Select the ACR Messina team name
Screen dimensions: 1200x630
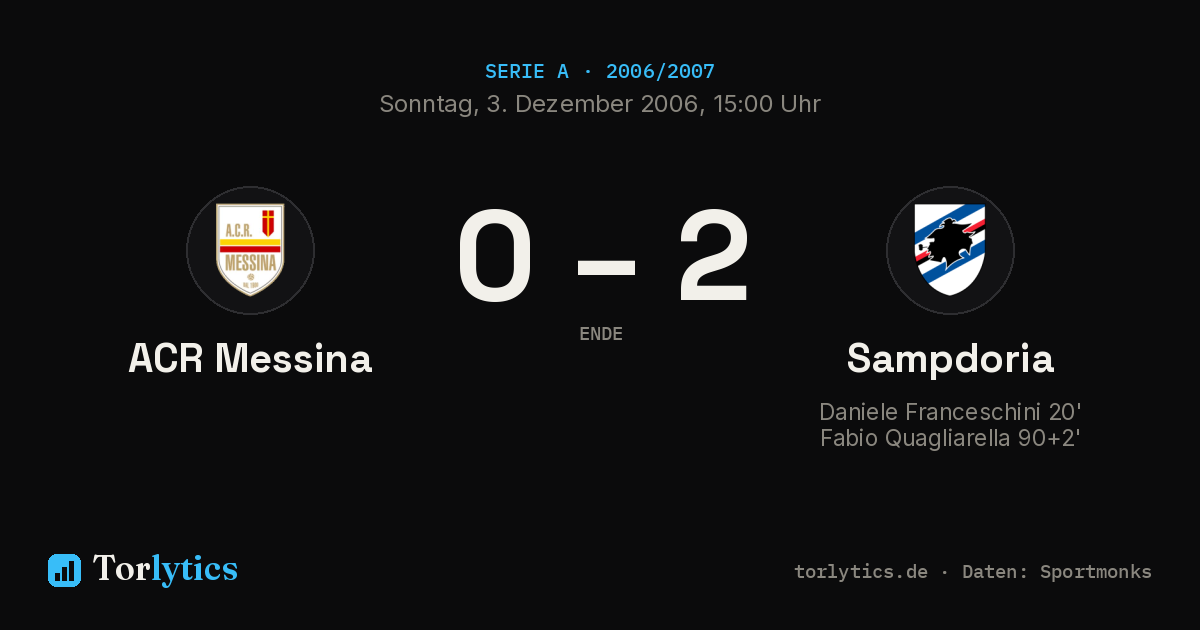[250, 358]
